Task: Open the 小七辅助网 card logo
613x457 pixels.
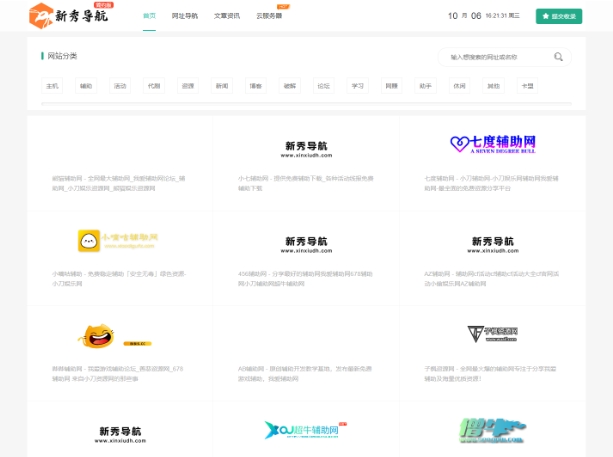Action: coord(306,150)
